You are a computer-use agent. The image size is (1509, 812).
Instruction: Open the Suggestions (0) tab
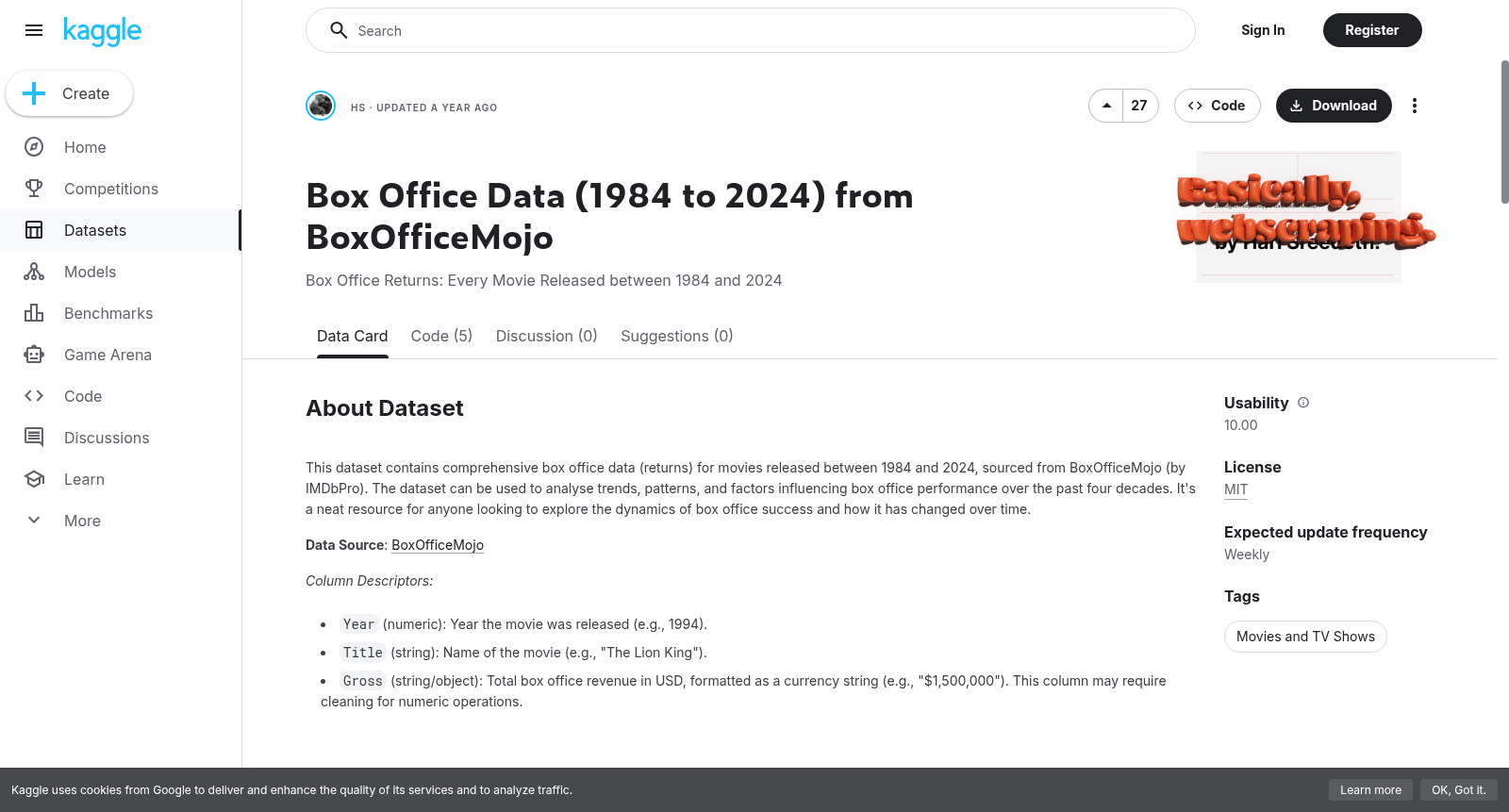click(x=677, y=336)
